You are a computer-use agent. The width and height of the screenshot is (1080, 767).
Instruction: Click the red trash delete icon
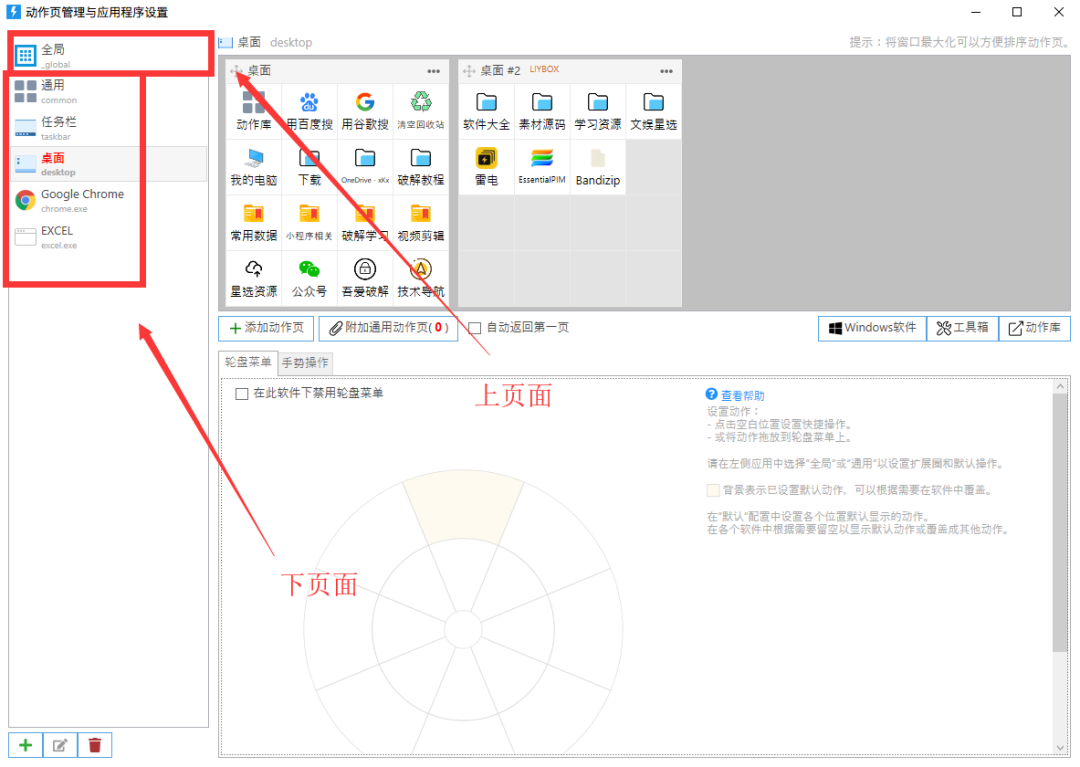pos(95,745)
